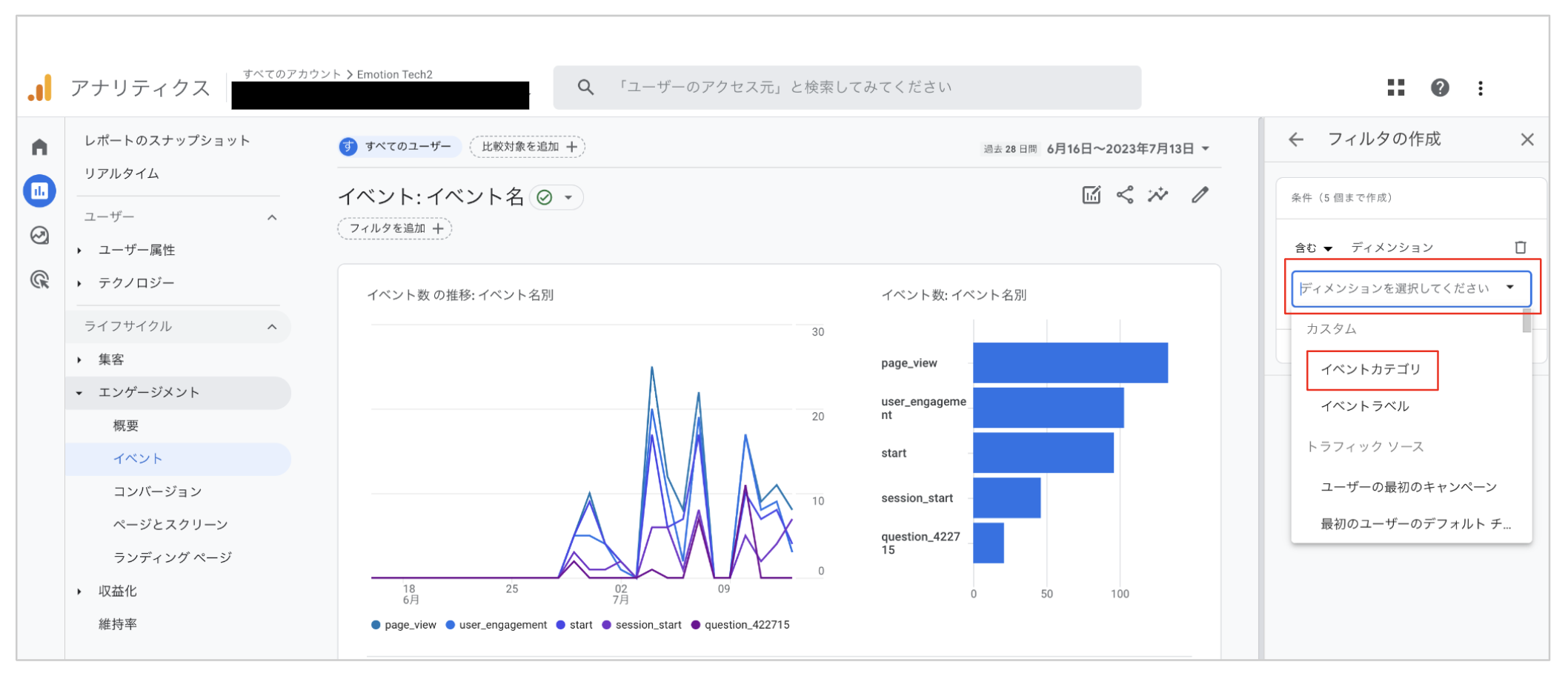This screenshot has height=682, width=1568.
Task: Open the Advertising sidebar icon
Action: click(x=40, y=279)
